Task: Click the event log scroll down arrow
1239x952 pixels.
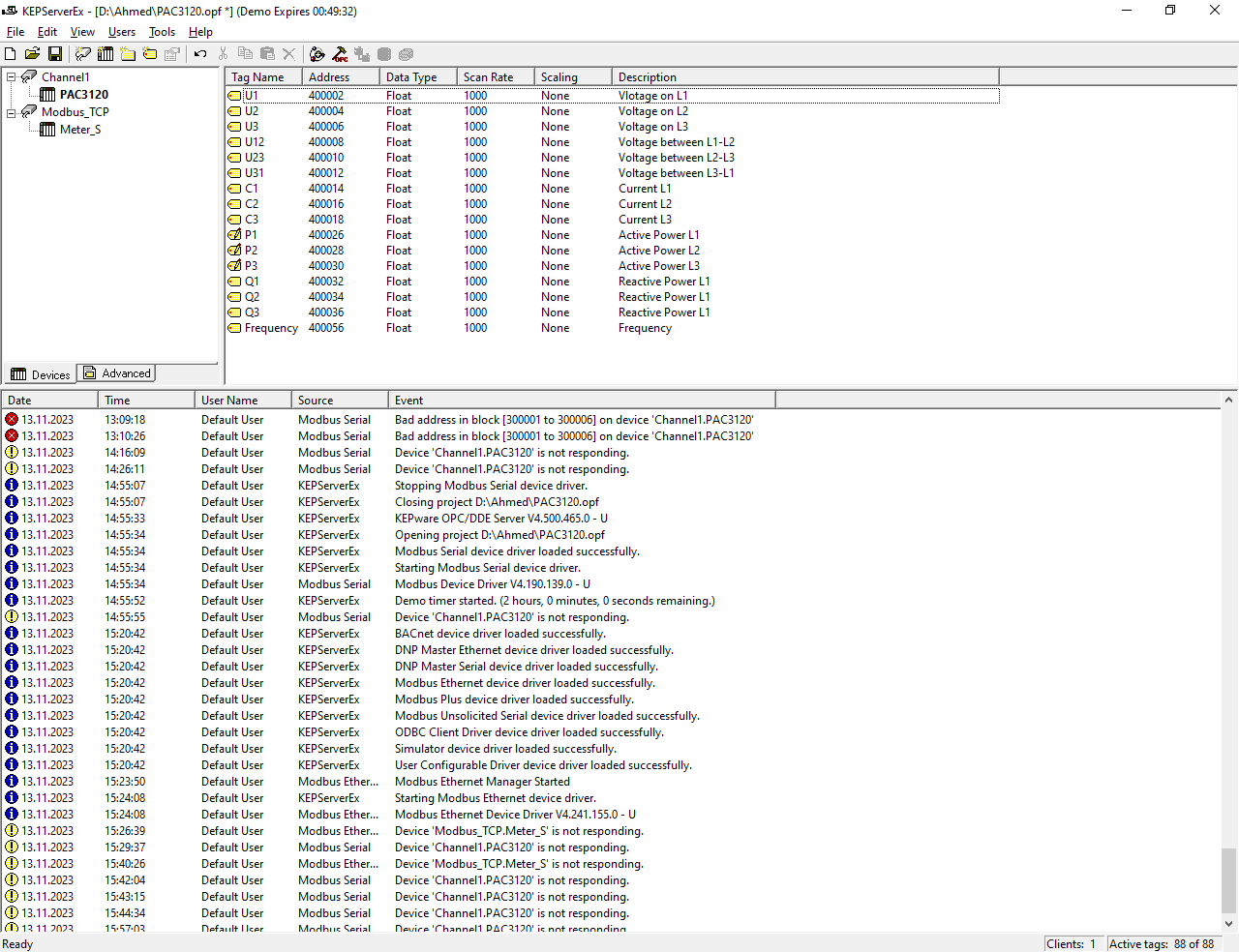Action: (1229, 924)
